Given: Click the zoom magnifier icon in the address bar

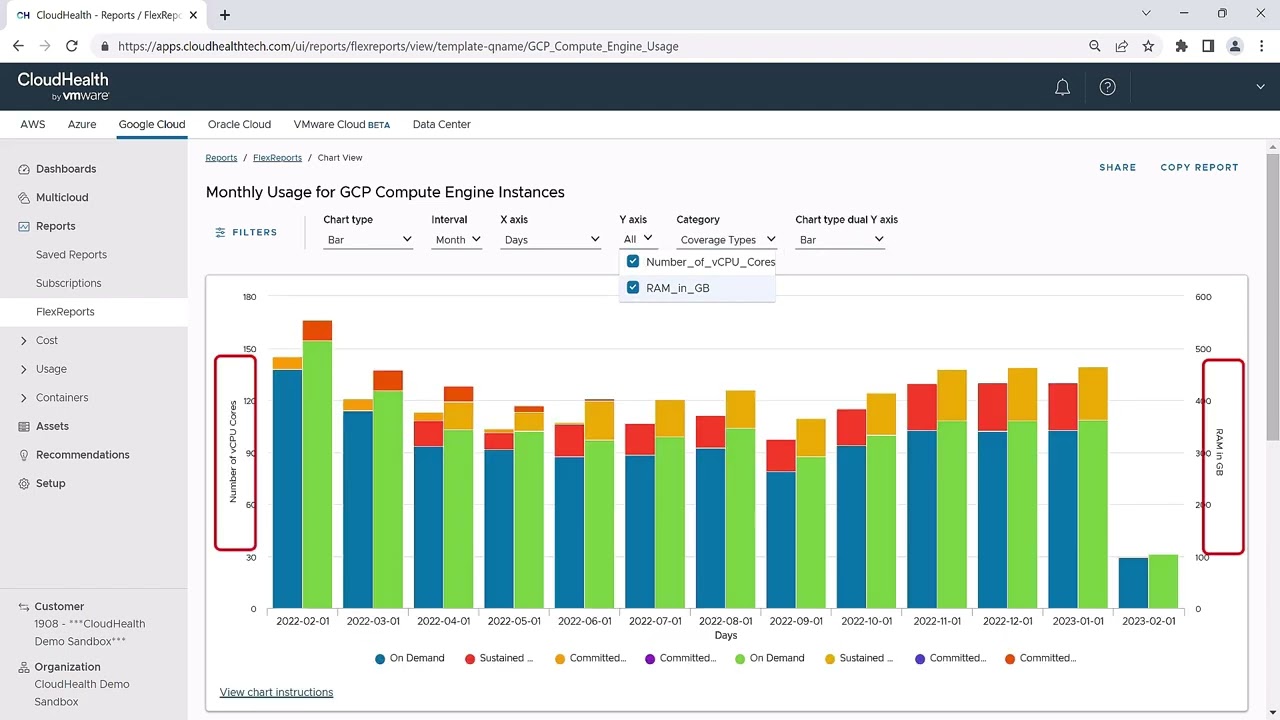Looking at the screenshot, I should click(1095, 46).
